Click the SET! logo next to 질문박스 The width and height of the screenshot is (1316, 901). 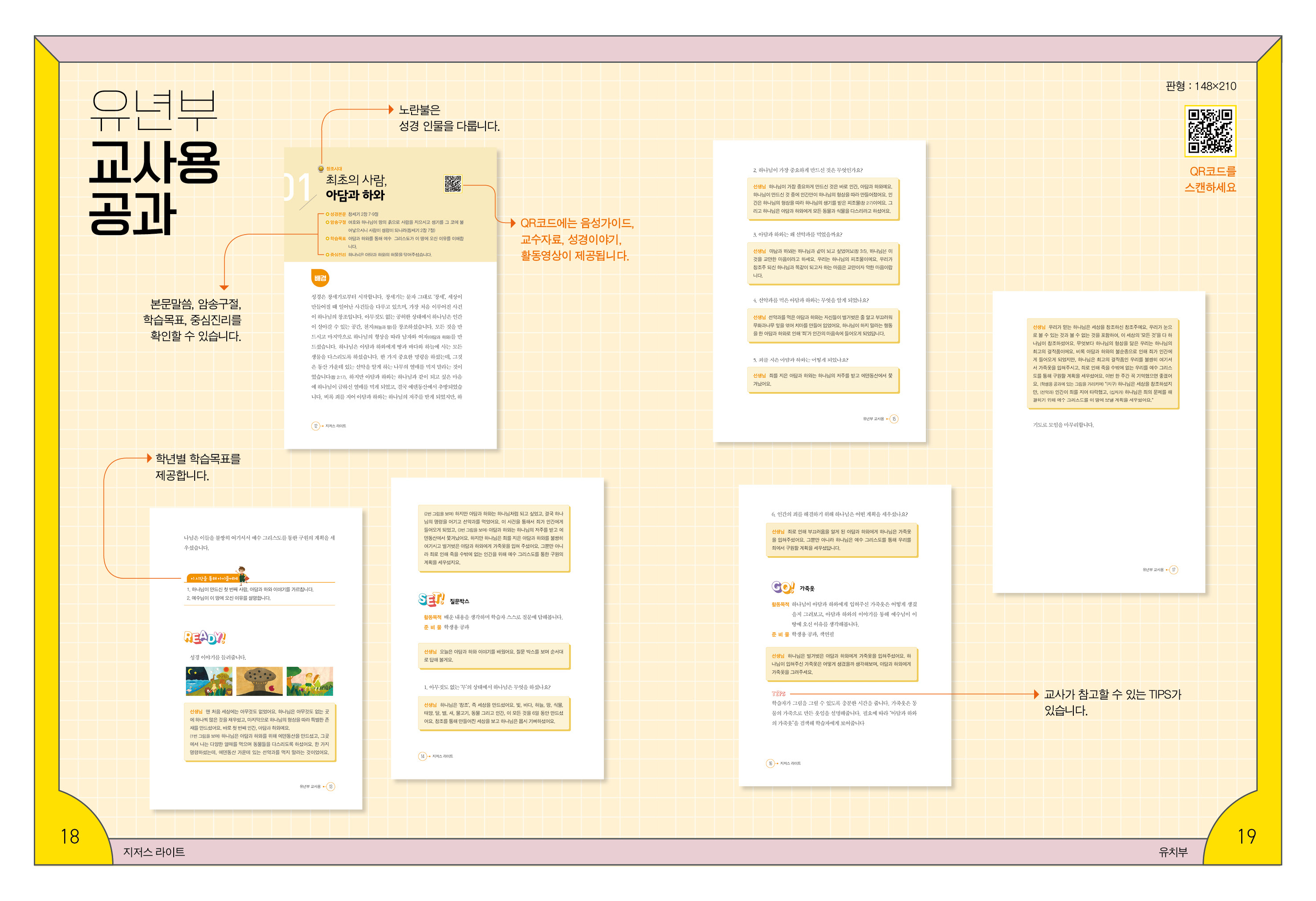(x=431, y=599)
